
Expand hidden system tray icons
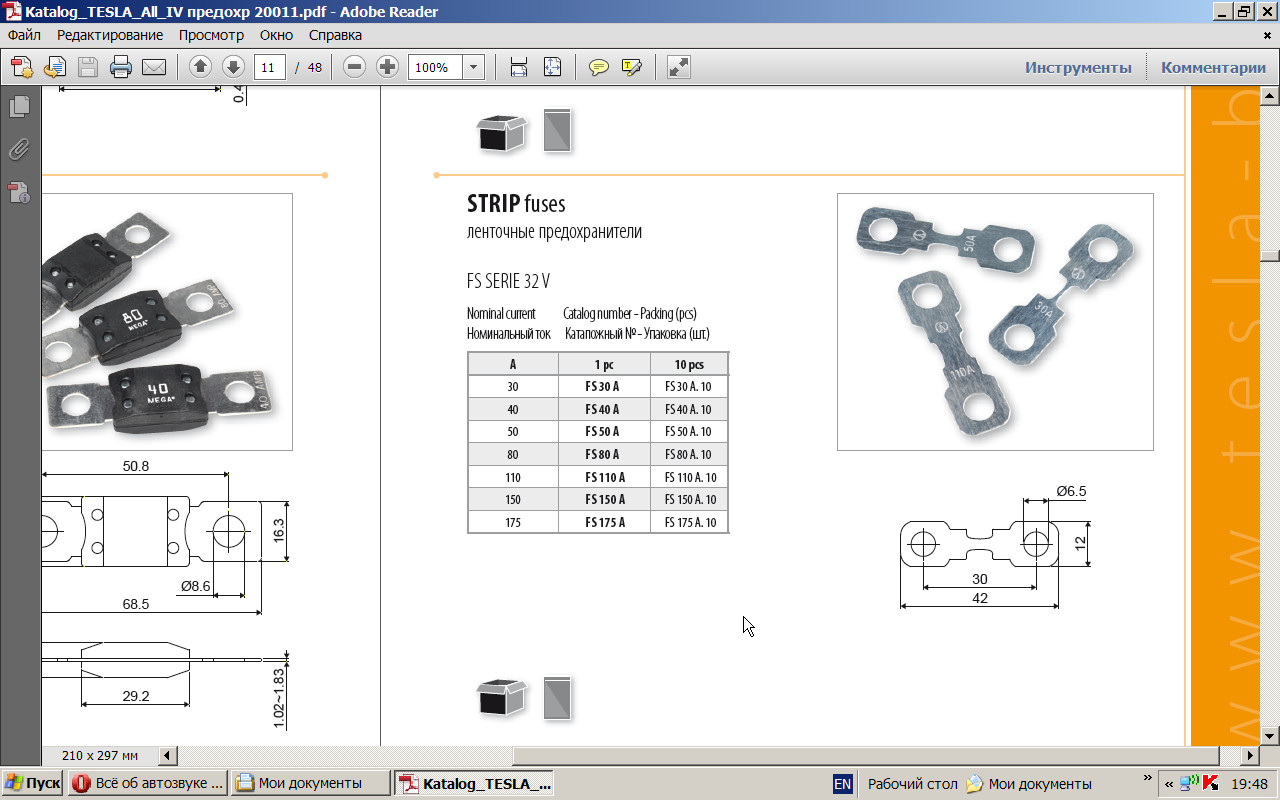pyautogui.click(x=1168, y=783)
